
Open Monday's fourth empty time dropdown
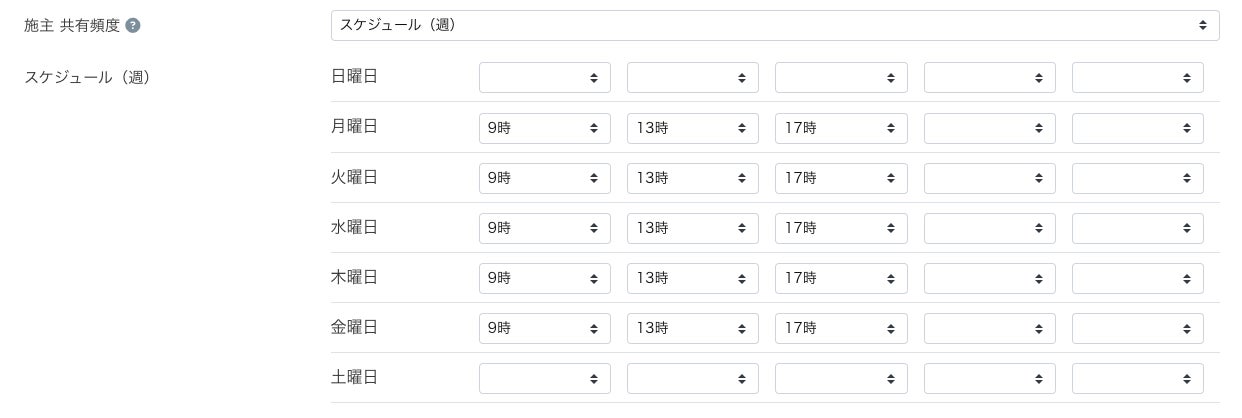(989, 128)
